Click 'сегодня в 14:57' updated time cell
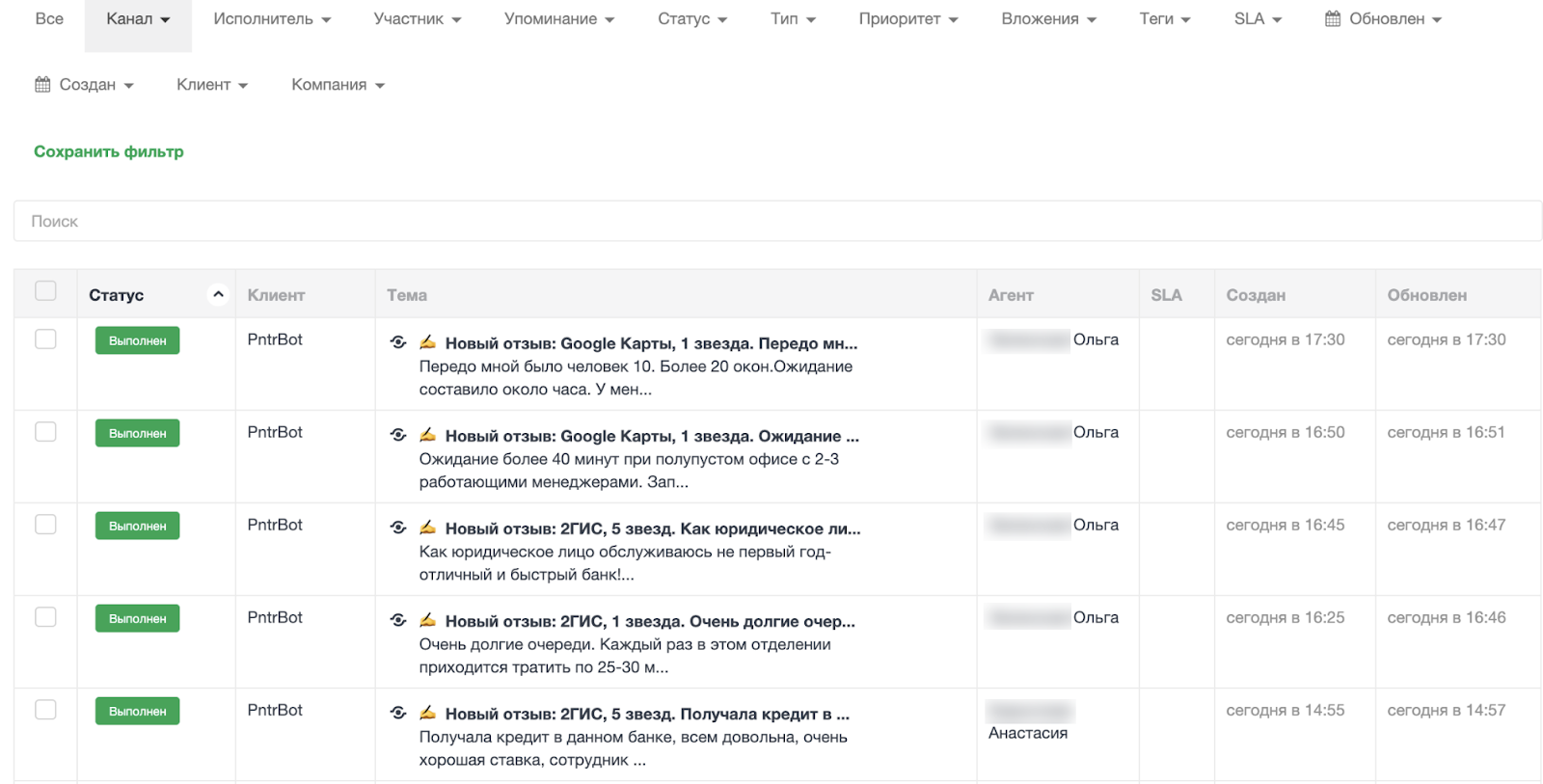The image size is (1543, 784). (1446, 710)
